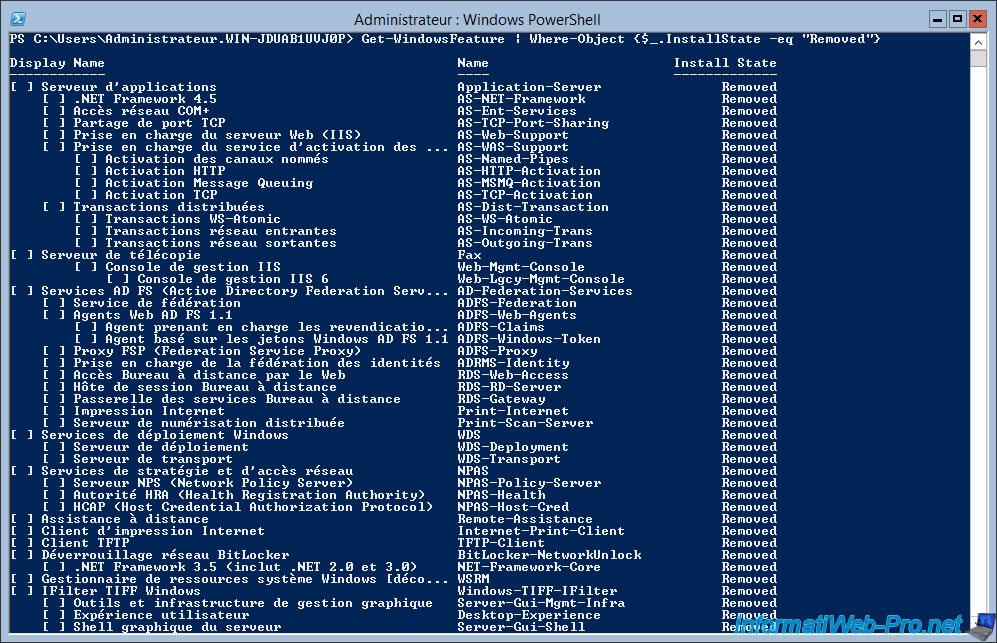This screenshot has width=997, height=643.
Task: Click Server-Gui-Shell feature name
Action: point(521,627)
